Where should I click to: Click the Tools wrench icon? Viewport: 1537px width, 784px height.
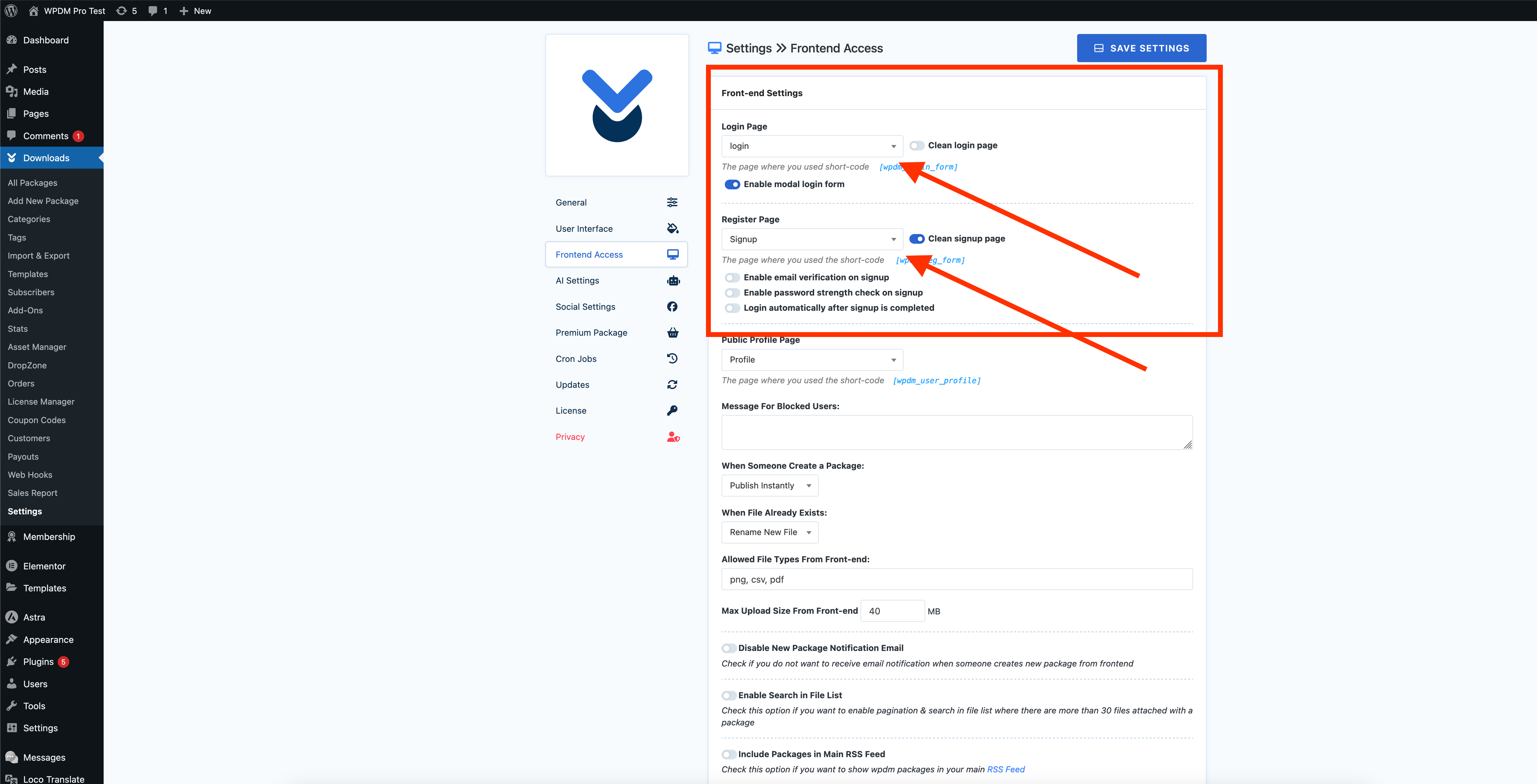click(x=11, y=706)
